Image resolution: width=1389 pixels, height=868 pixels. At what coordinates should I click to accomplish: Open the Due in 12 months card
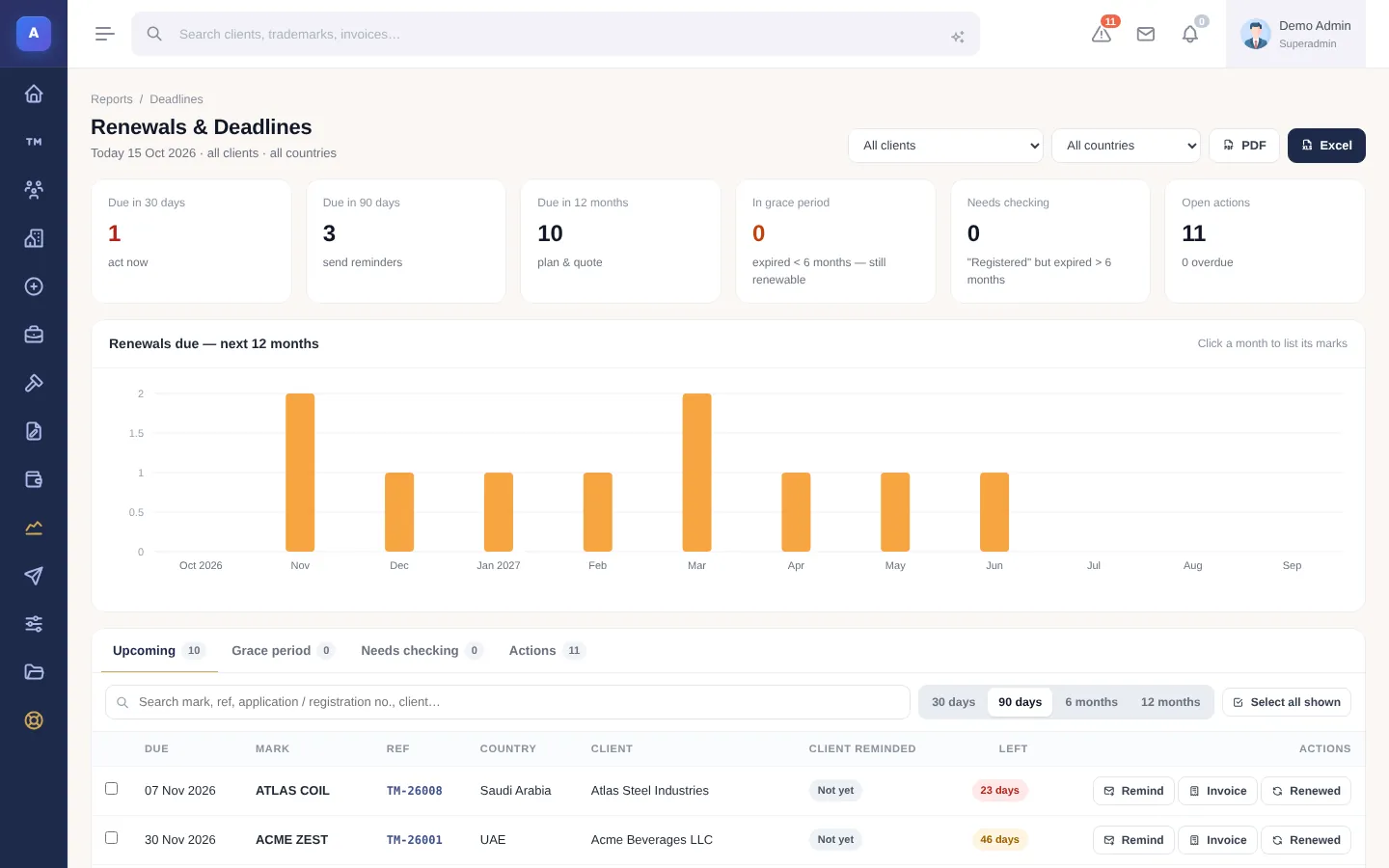620,241
